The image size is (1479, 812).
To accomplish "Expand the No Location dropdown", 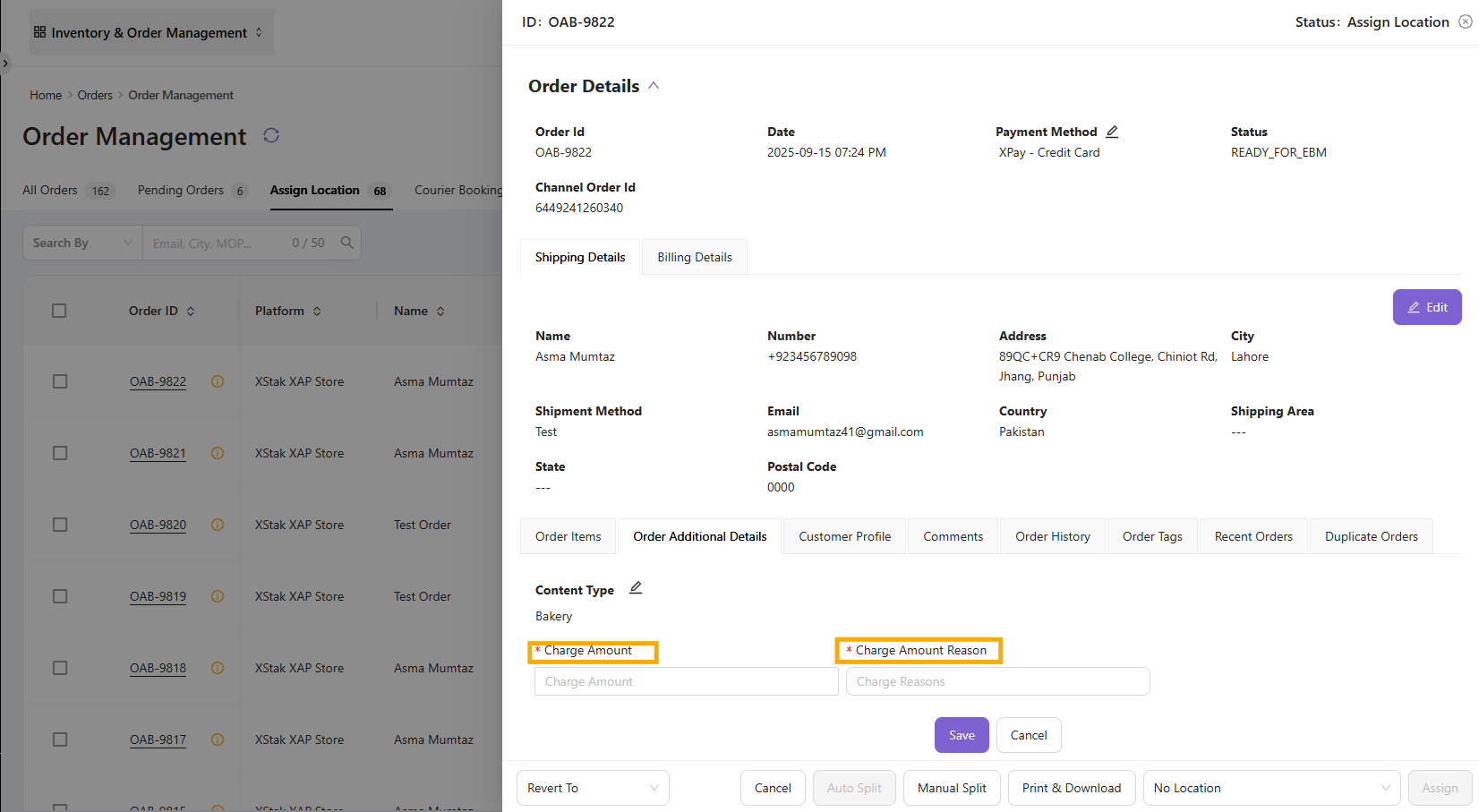I will click(x=1271, y=788).
